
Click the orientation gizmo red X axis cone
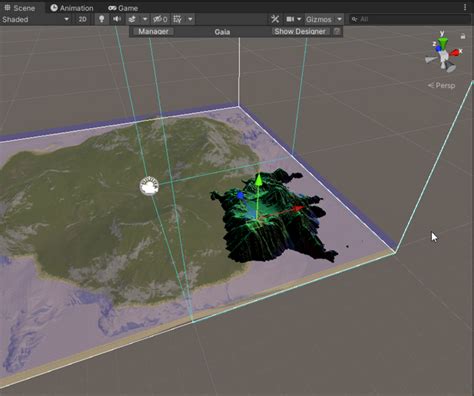455,53
